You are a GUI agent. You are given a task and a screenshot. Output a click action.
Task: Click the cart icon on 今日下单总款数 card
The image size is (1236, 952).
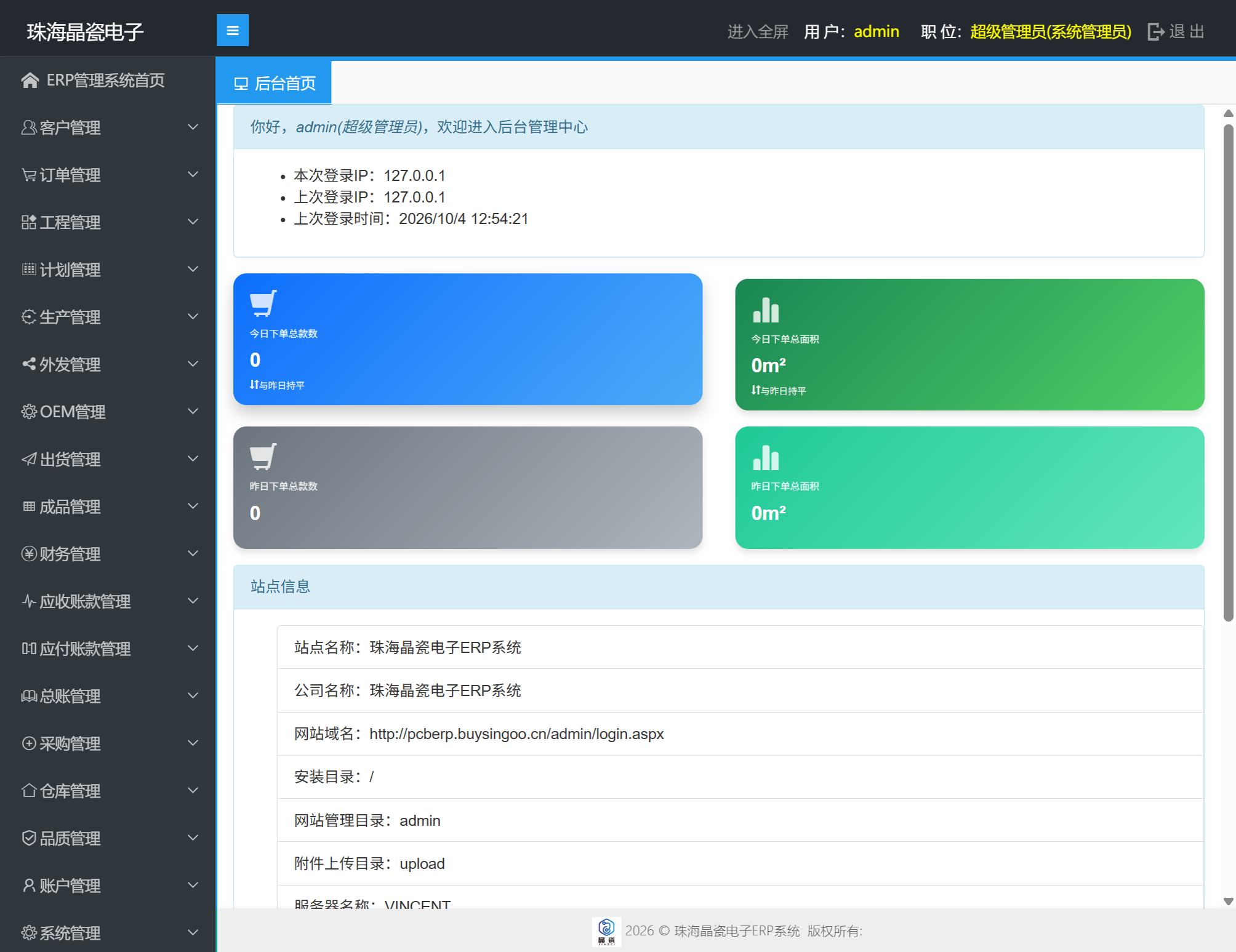[263, 303]
